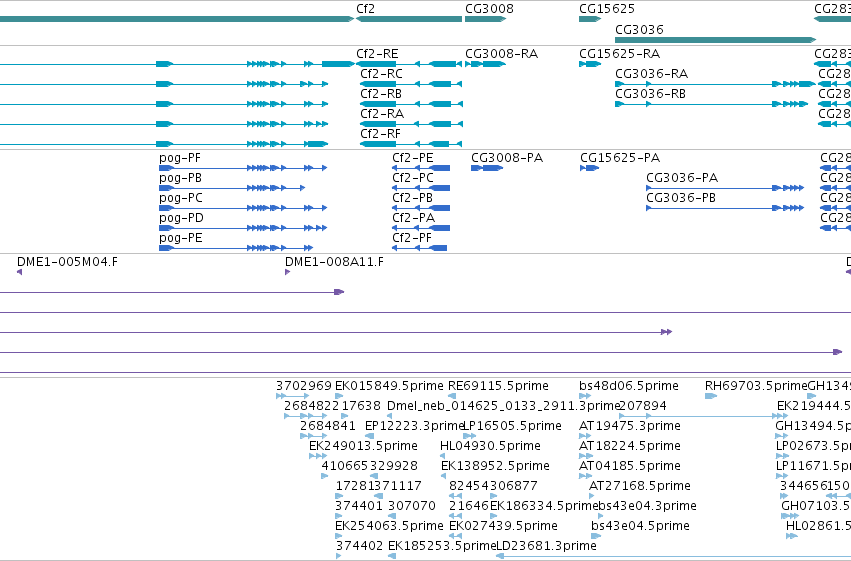Click the Cf2-RB transcript label
The width and height of the screenshot is (851, 561).
381,94
